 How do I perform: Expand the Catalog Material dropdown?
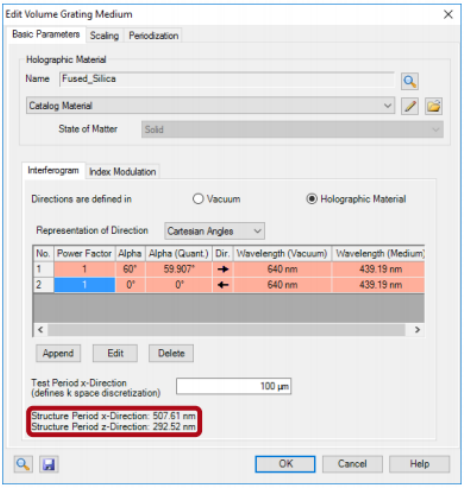point(210,106)
